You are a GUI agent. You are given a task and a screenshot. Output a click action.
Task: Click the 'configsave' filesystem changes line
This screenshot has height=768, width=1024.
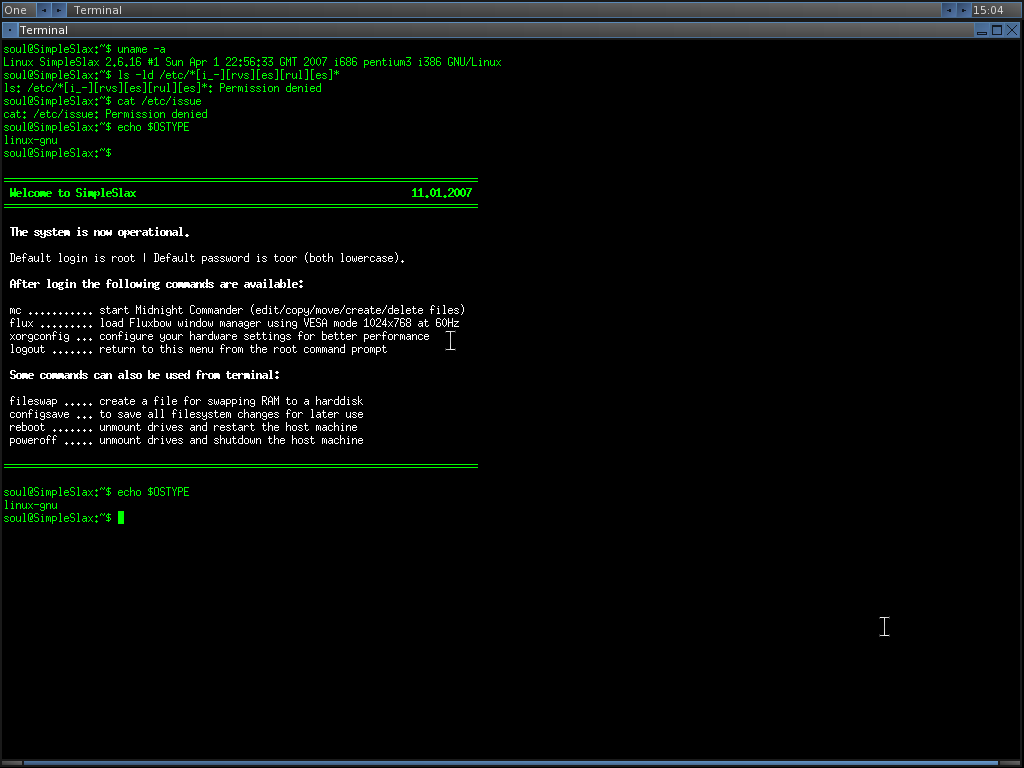click(186, 414)
